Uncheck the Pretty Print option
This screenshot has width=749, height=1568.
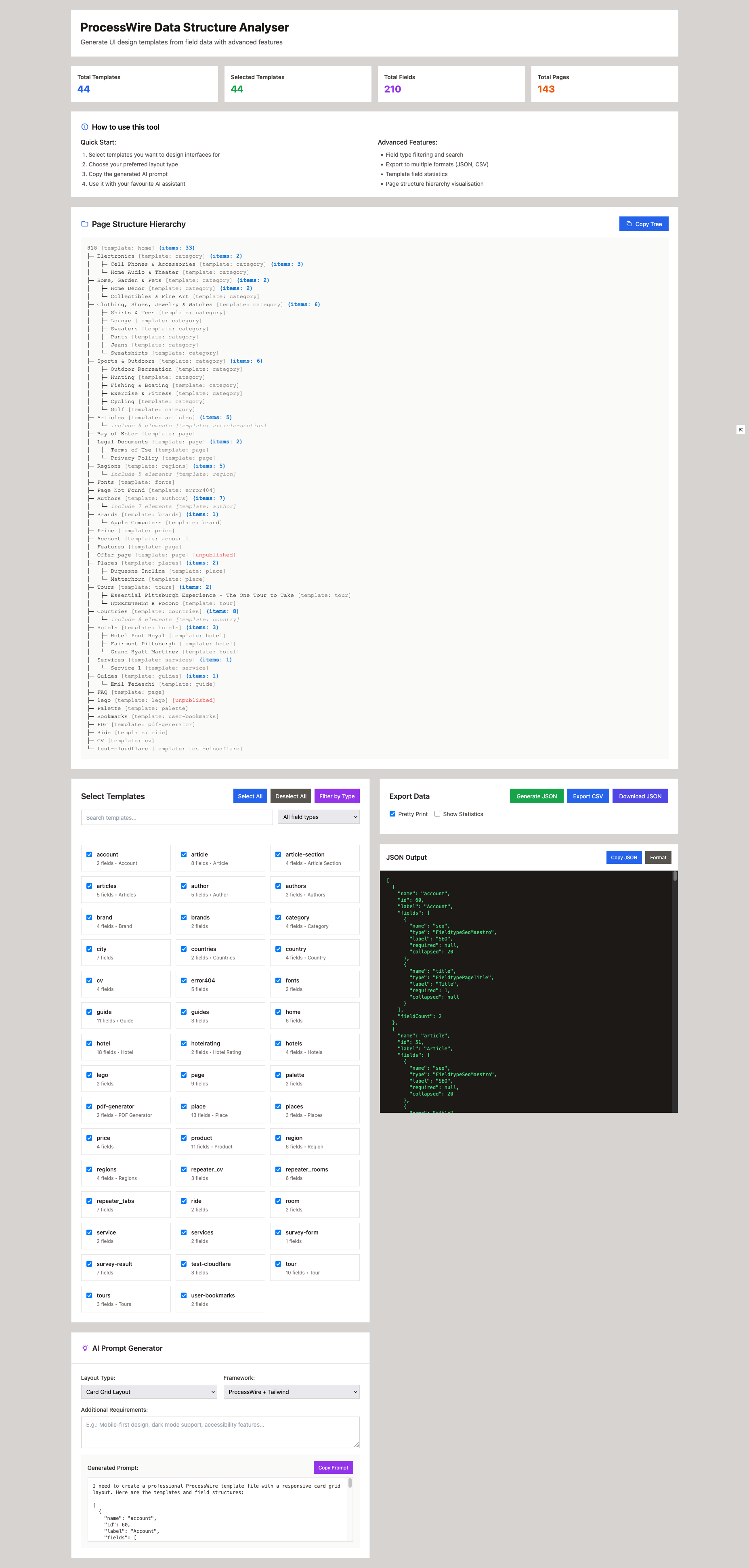click(x=392, y=814)
